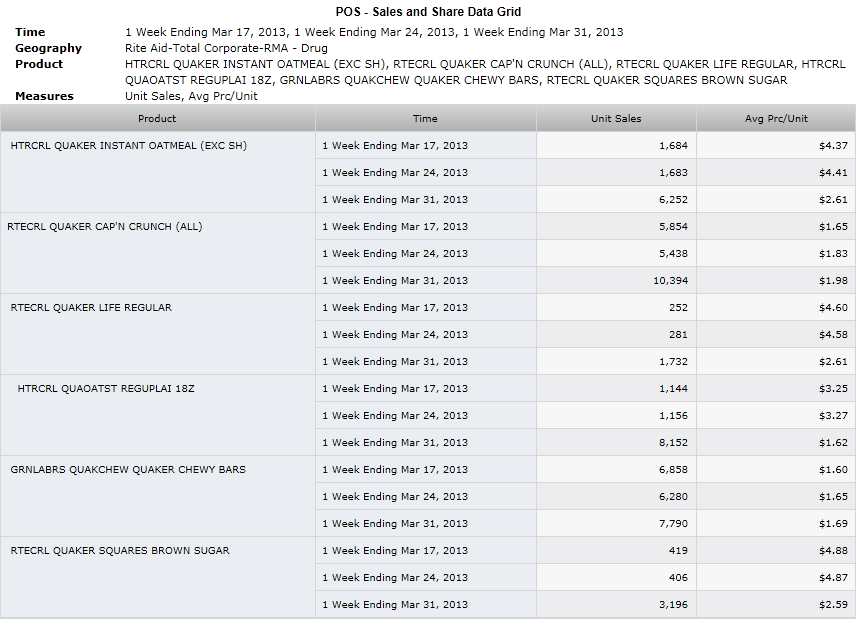Click unit sales value 419
The height and width of the screenshot is (631, 856).
tap(679, 551)
